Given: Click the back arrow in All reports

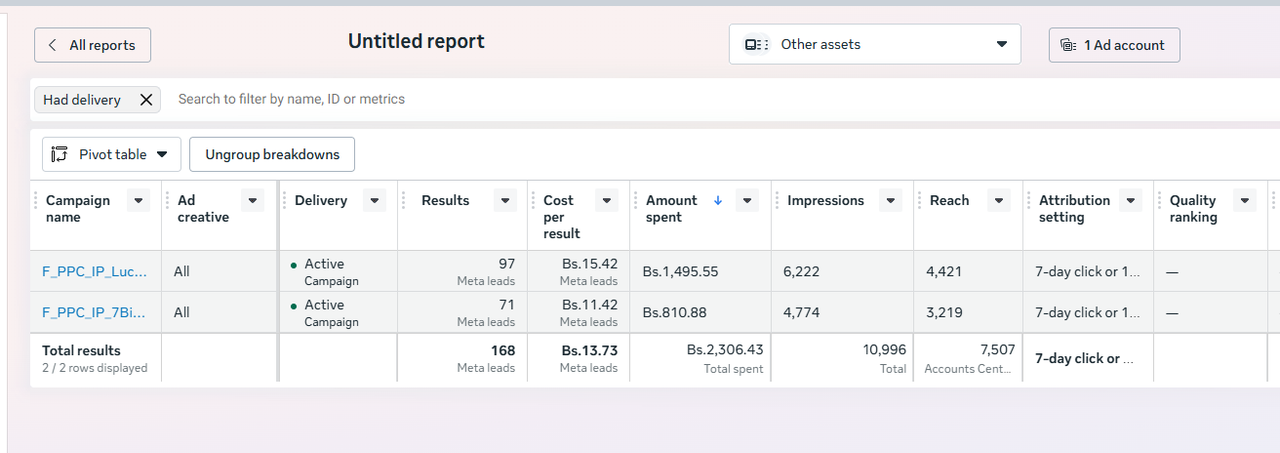Looking at the screenshot, I should [x=53, y=45].
